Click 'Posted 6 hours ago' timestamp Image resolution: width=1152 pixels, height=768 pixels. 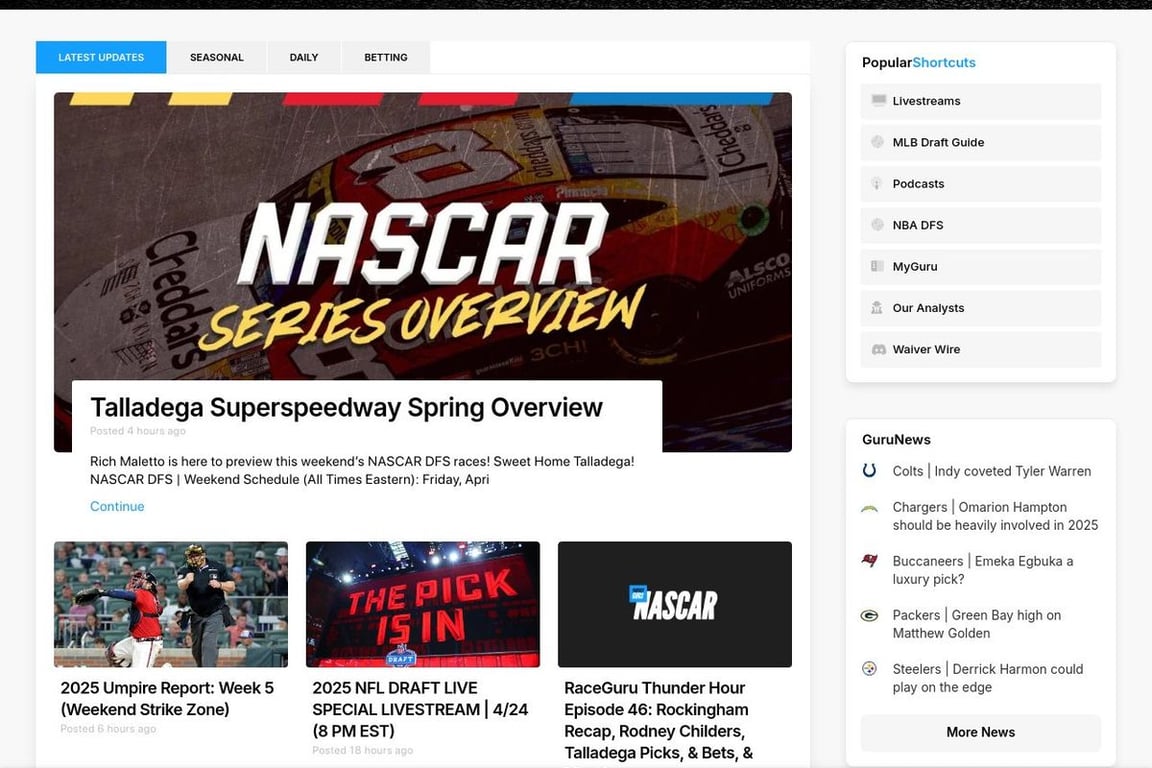pos(108,728)
